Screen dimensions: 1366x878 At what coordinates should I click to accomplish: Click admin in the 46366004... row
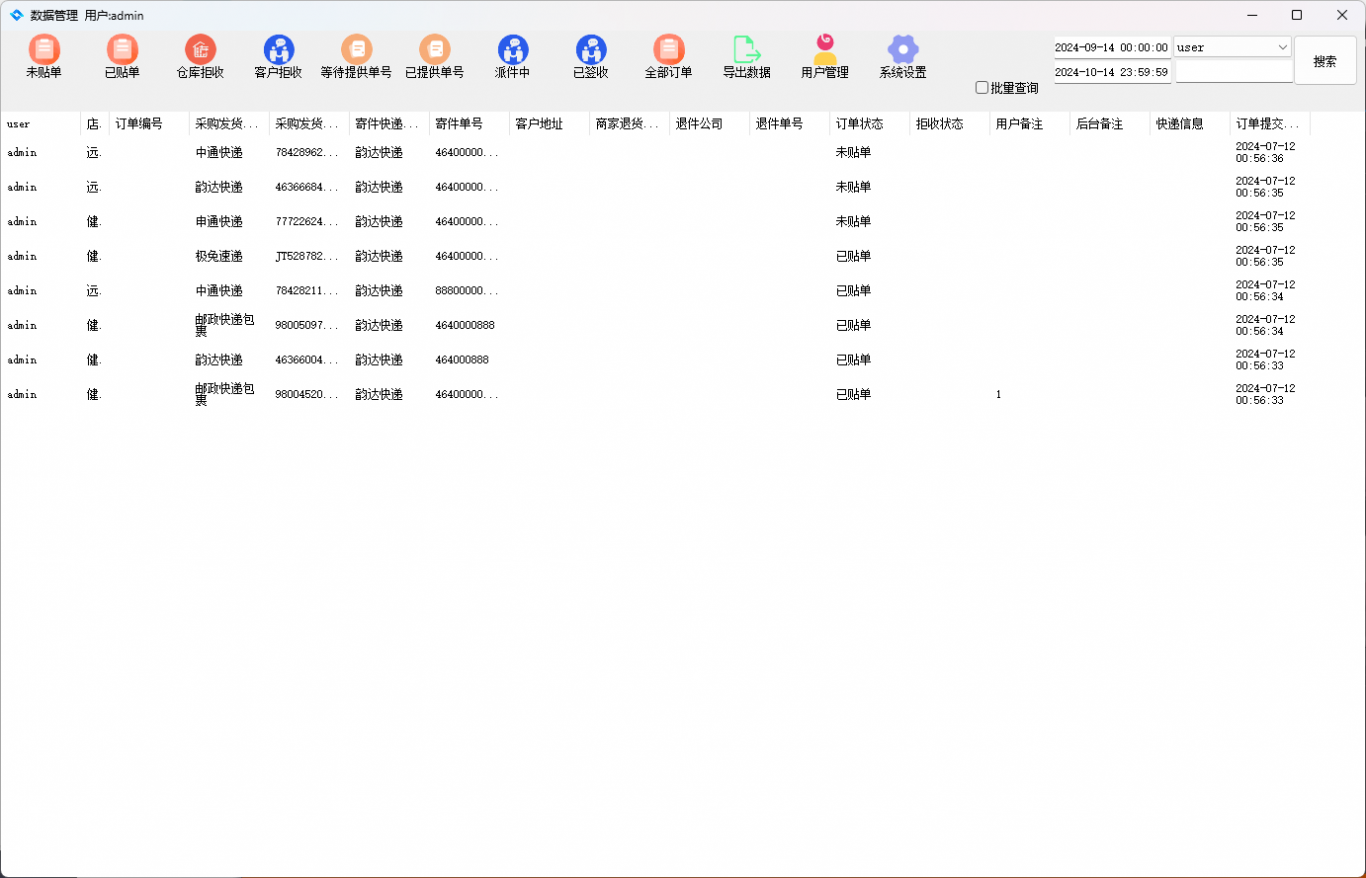coord(22,359)
